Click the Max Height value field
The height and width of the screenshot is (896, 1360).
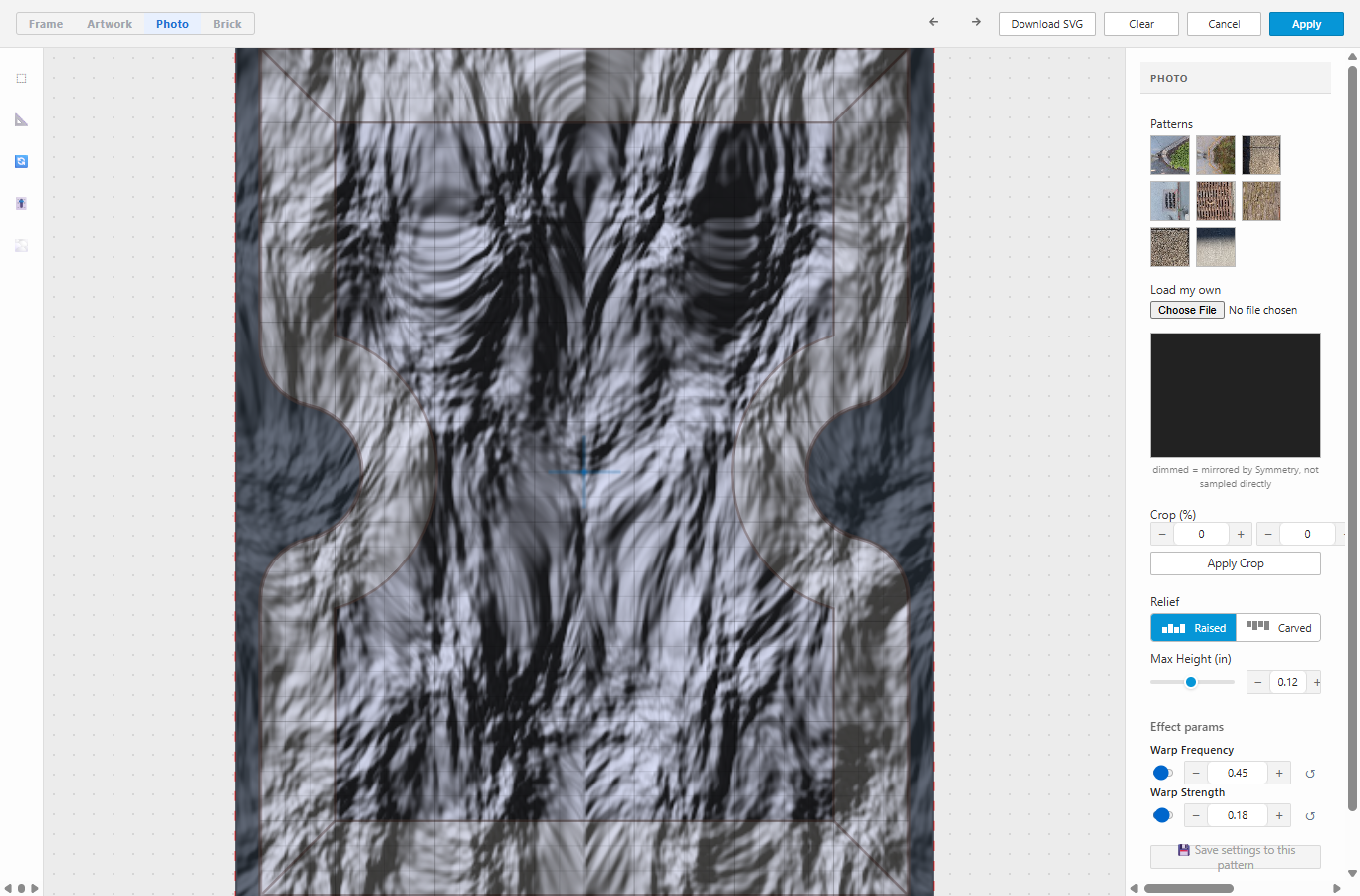point(1288,682)
